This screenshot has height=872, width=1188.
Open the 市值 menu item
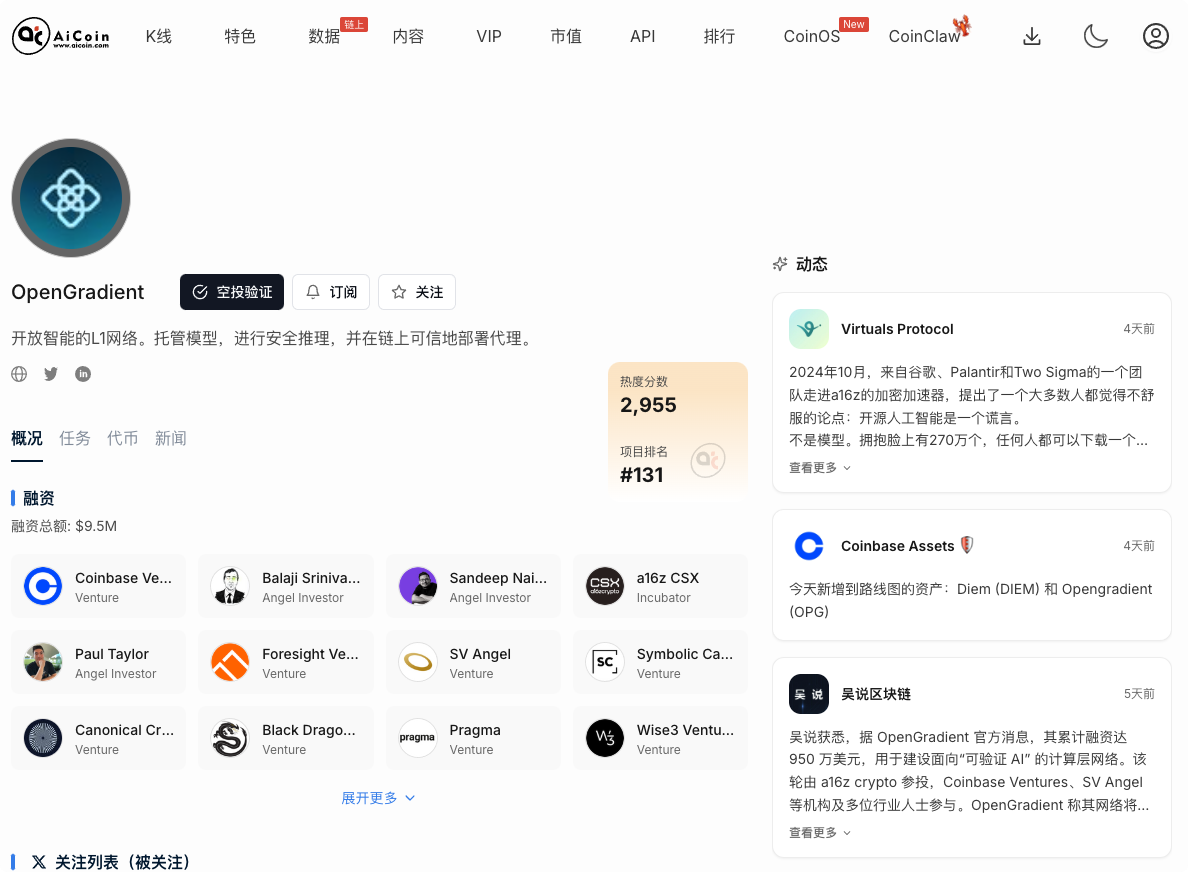point(566,36)
